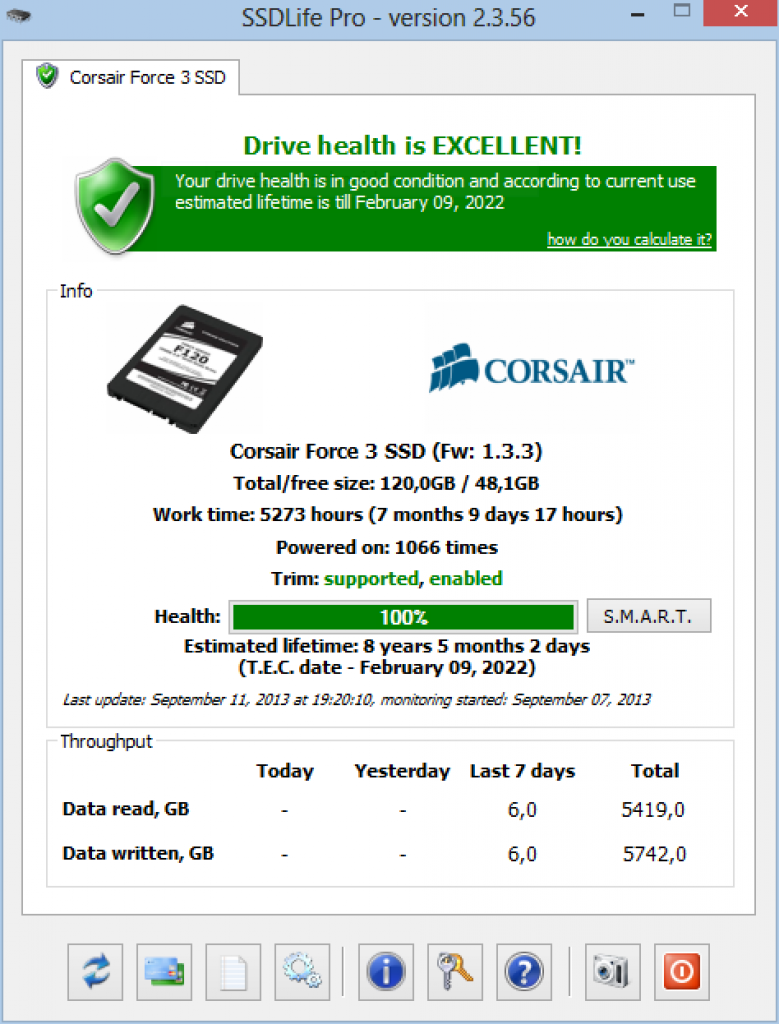The height and width of the screenshot is (1024, 779).
Task: Click the refresh arrows toolbar icon
Action: pyautogui.click(x=95, y=972)
